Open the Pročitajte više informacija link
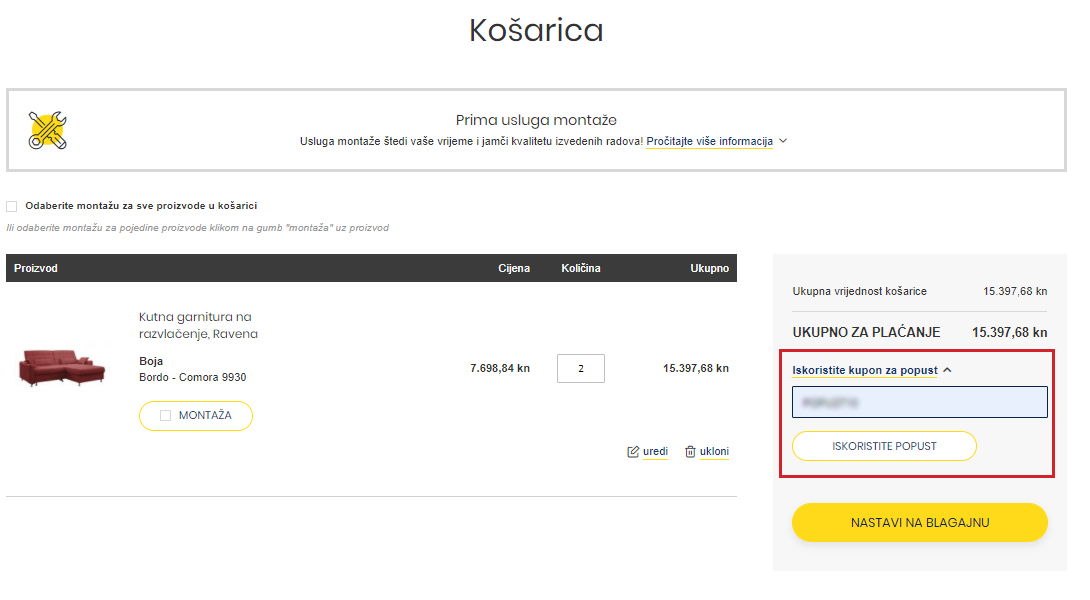Screen dimensions: 1090x600 click(x=709, y=141)
